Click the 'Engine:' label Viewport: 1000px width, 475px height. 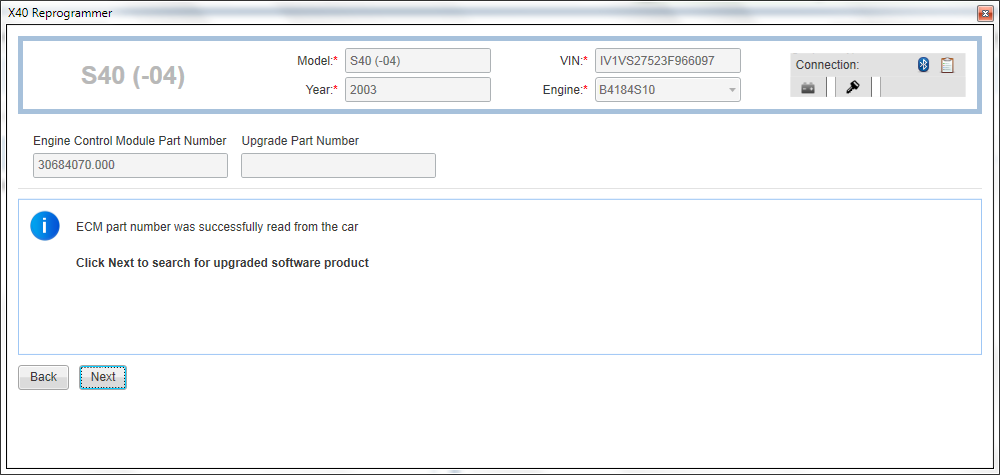tap(564, 90)
